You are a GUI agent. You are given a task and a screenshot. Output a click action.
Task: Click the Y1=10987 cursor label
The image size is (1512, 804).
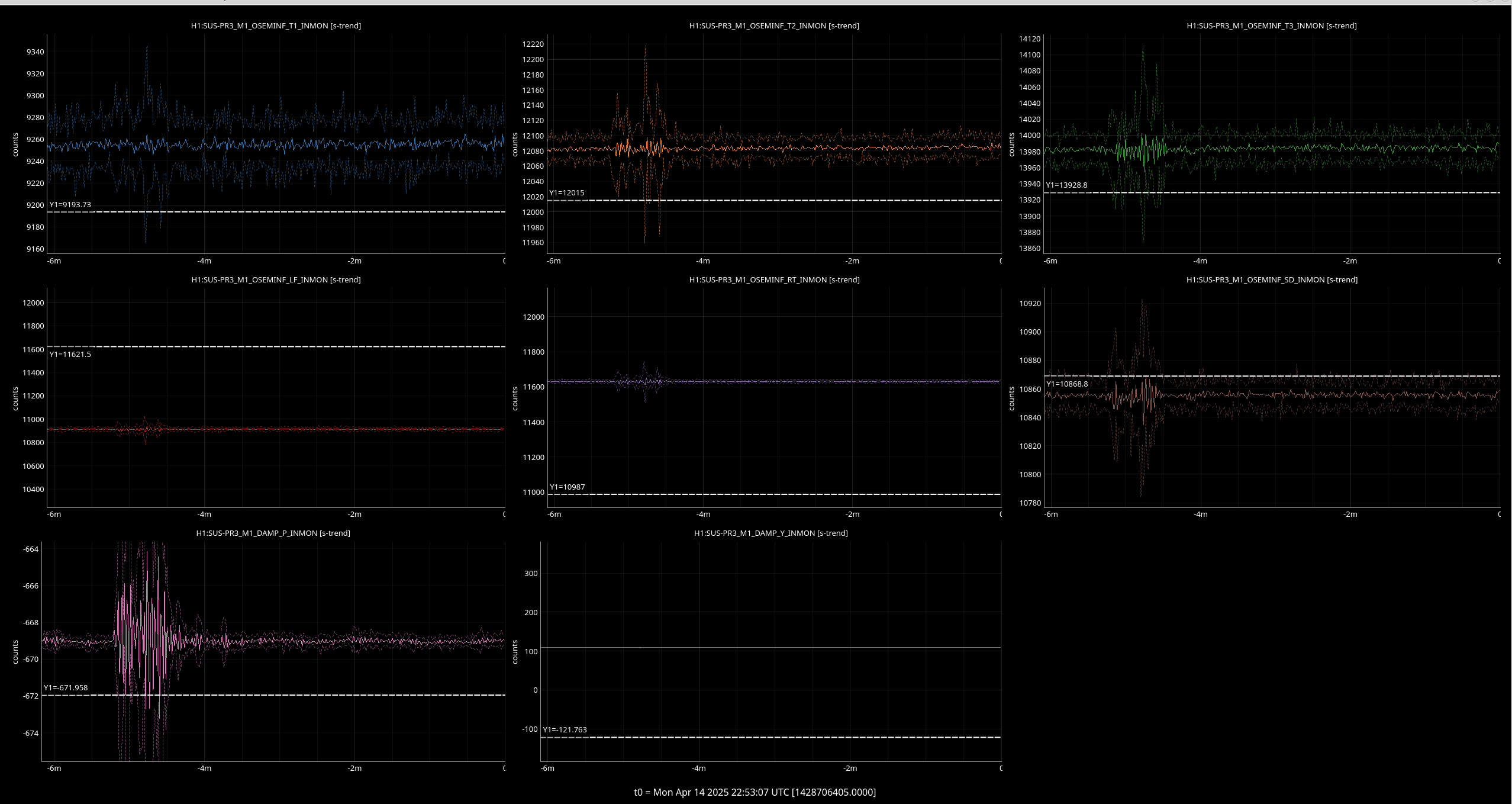[567, 487]
